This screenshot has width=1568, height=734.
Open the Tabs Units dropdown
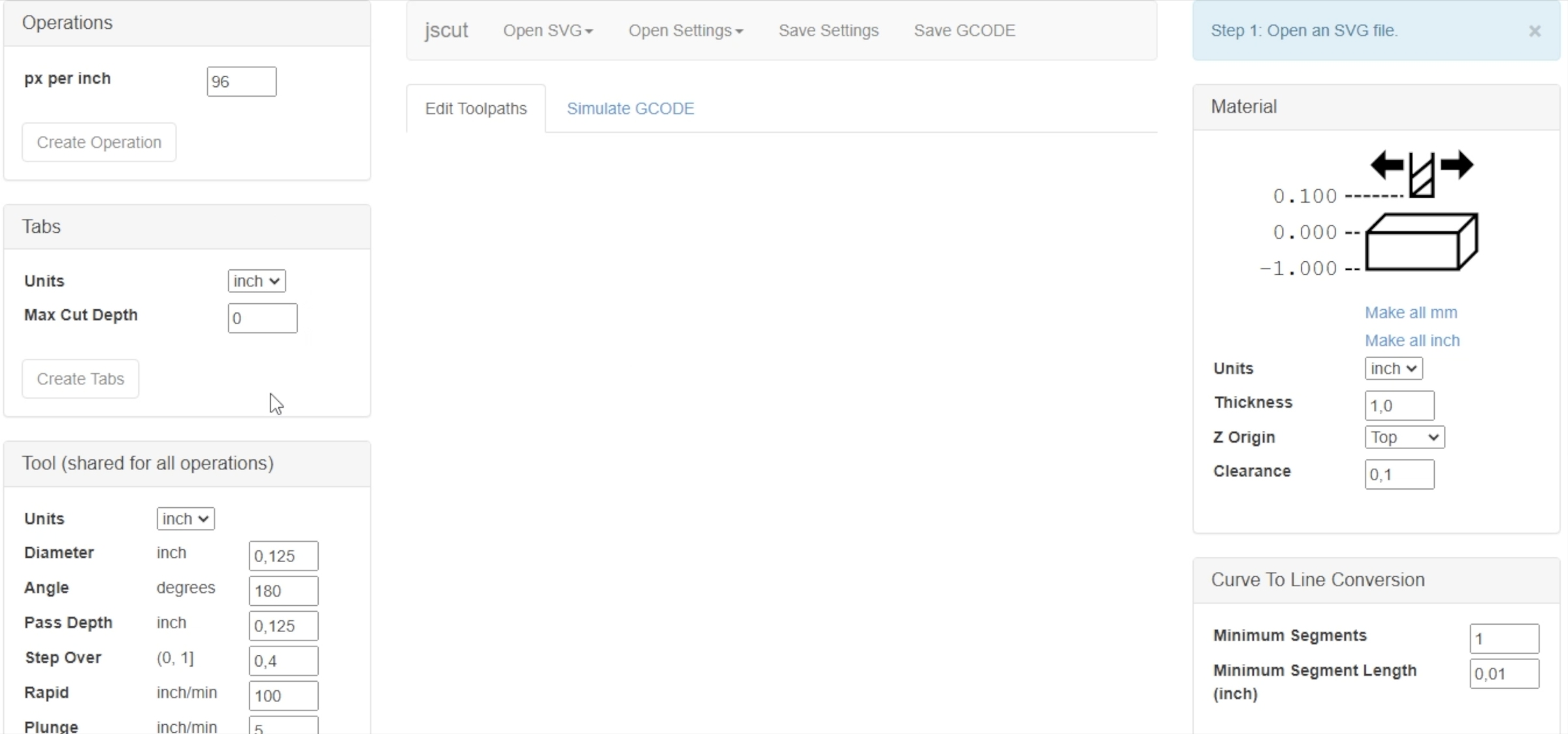pos(256,281)
